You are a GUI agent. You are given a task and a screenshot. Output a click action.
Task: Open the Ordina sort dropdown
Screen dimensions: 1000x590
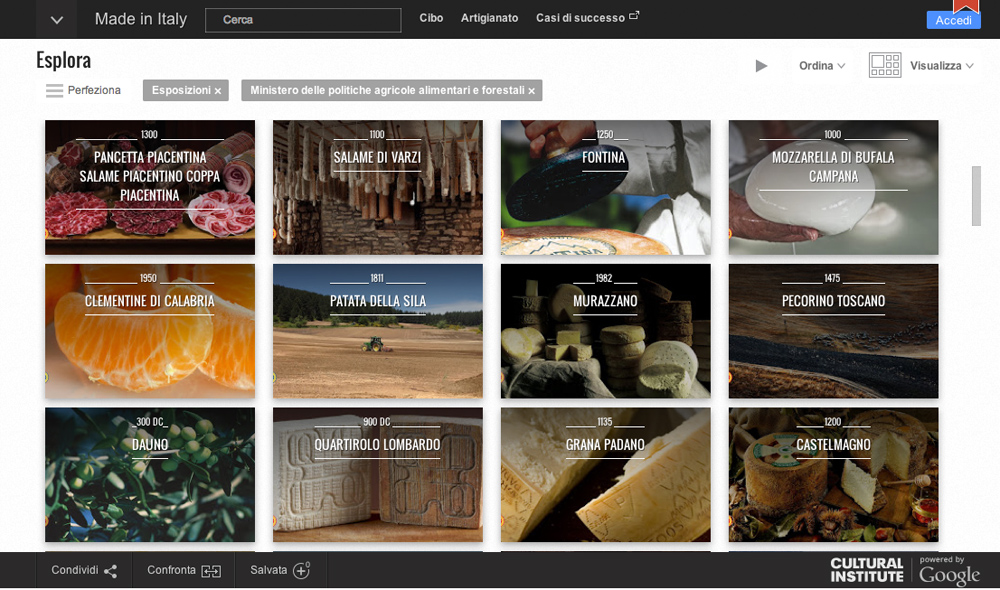tap(822, 66)
